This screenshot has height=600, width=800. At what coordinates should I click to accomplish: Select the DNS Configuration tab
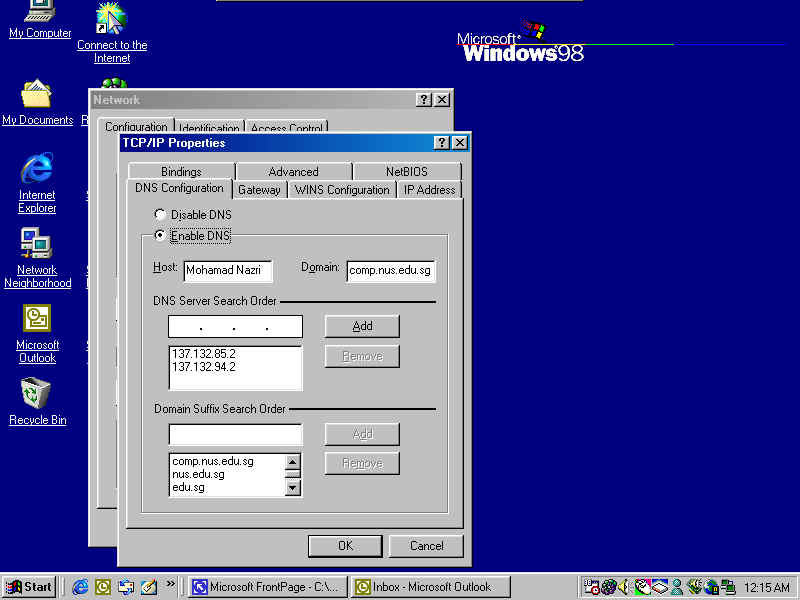[180, 188]
